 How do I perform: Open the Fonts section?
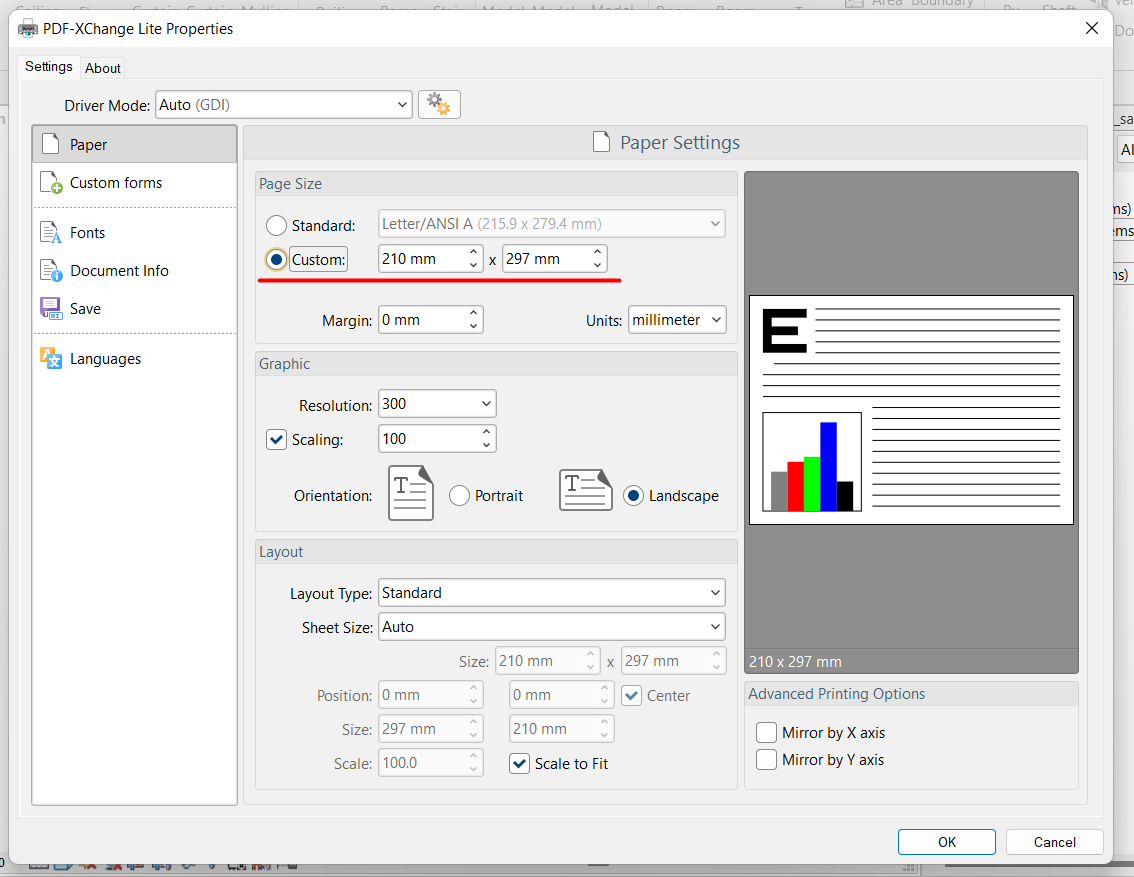click(135, 233)
